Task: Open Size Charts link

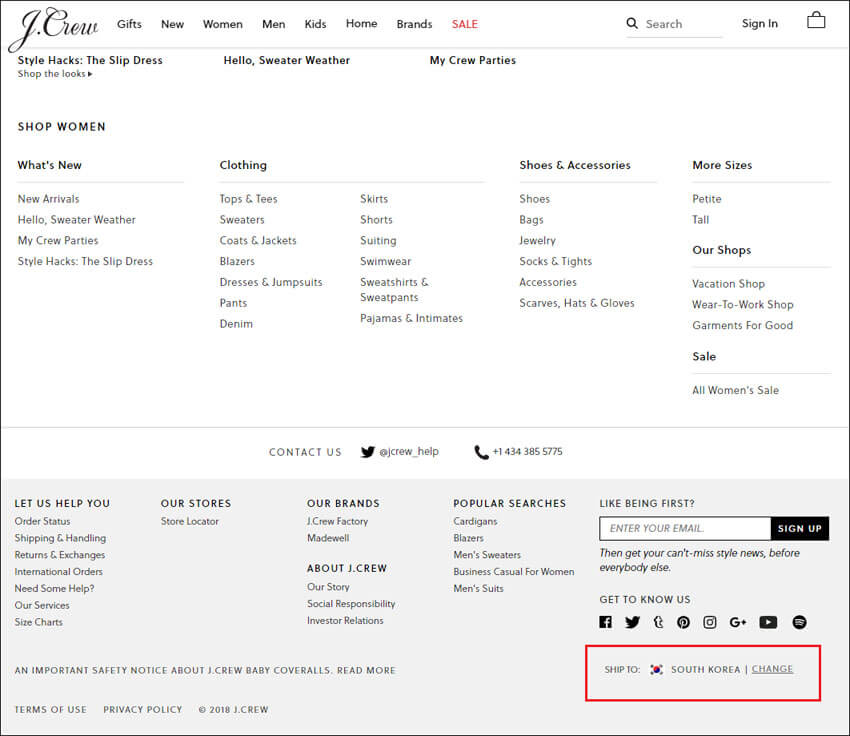Action: (x=38, y=622)
